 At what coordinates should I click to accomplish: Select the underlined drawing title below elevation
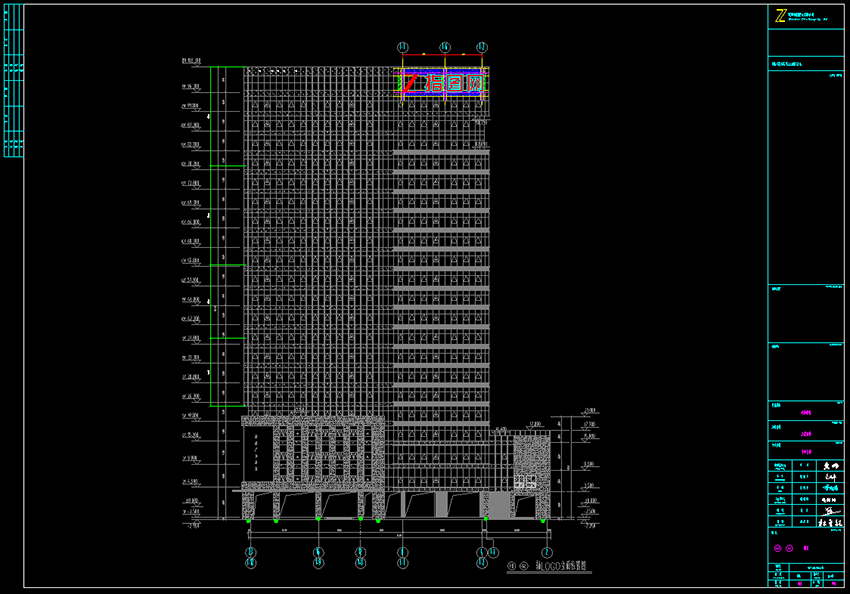550,566
